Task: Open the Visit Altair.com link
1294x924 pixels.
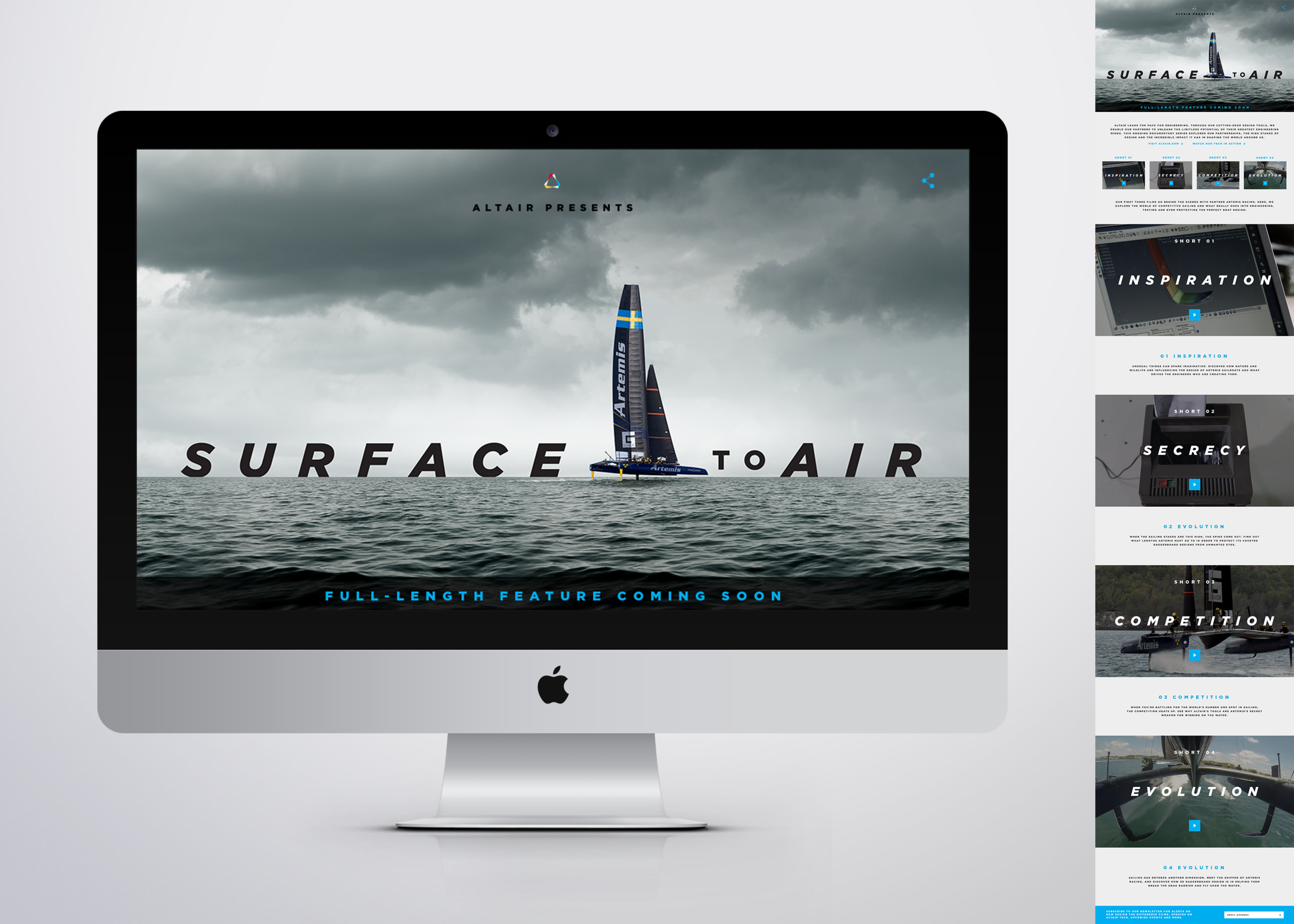Action: click(x=1166, y=144)
